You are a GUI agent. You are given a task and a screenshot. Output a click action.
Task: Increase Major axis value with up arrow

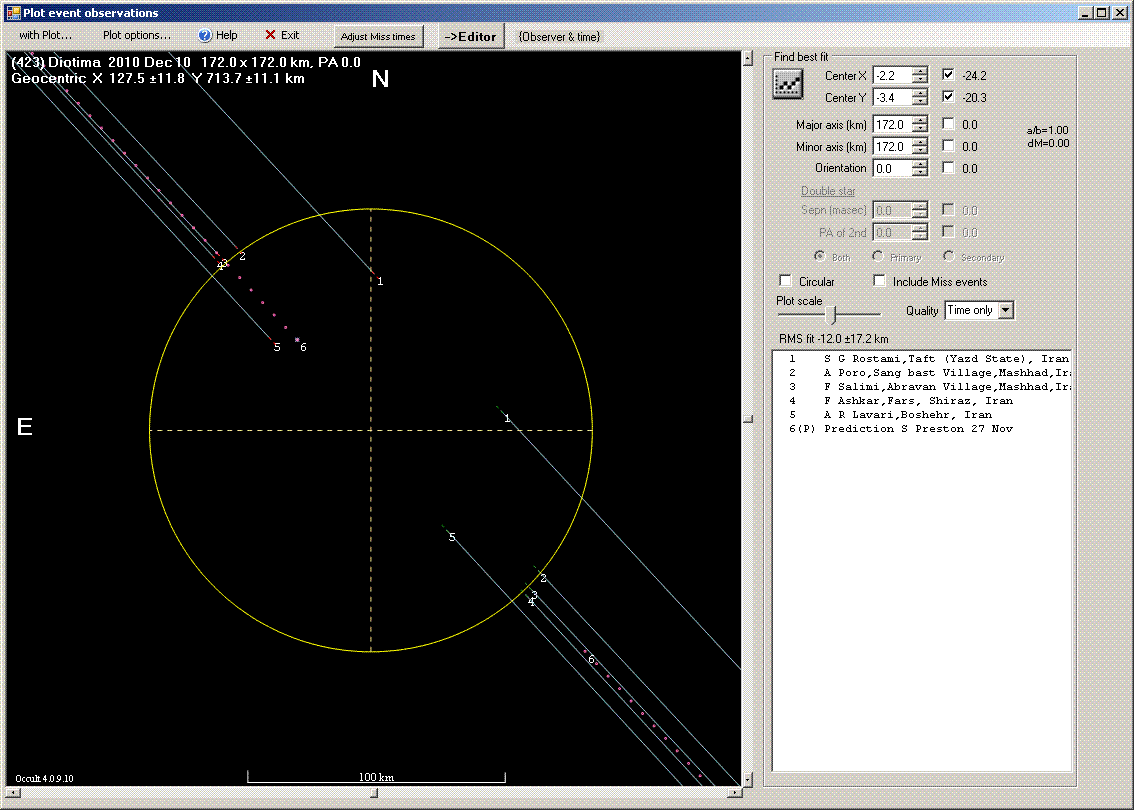[919, 121]
